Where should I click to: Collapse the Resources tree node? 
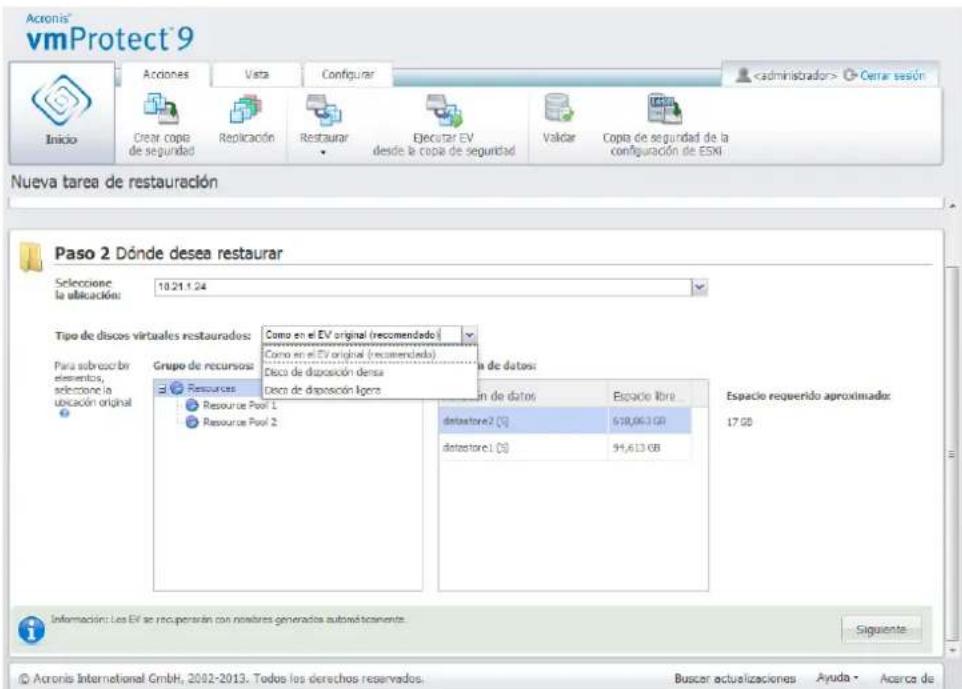[x=163, y=389]
